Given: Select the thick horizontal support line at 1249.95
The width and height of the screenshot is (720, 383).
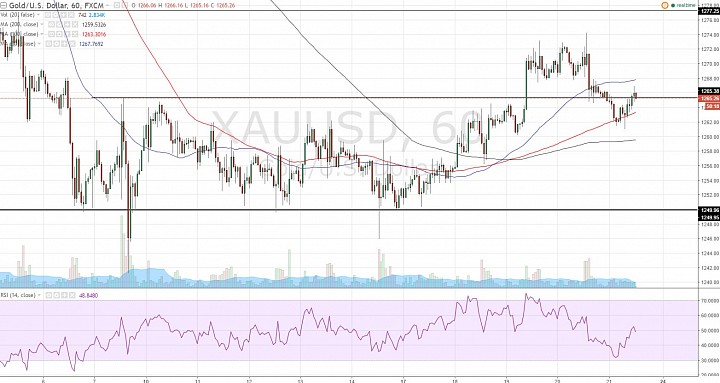Looking at the screenshot, I should pos(349,210).
